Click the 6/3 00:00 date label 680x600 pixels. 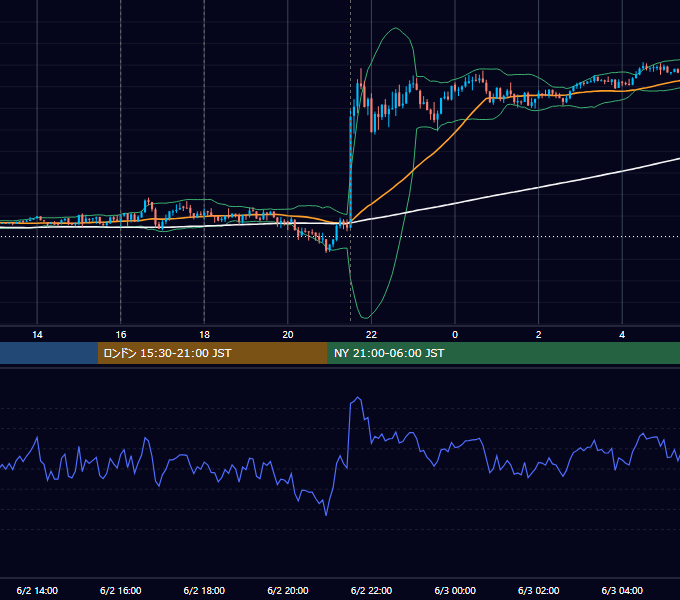[x=455, y=590]
